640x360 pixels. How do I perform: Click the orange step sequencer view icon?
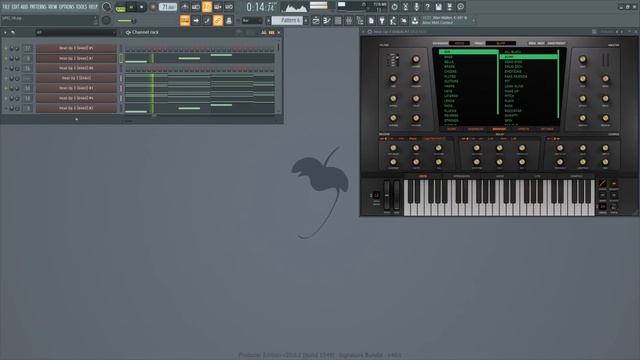(271, 32)
